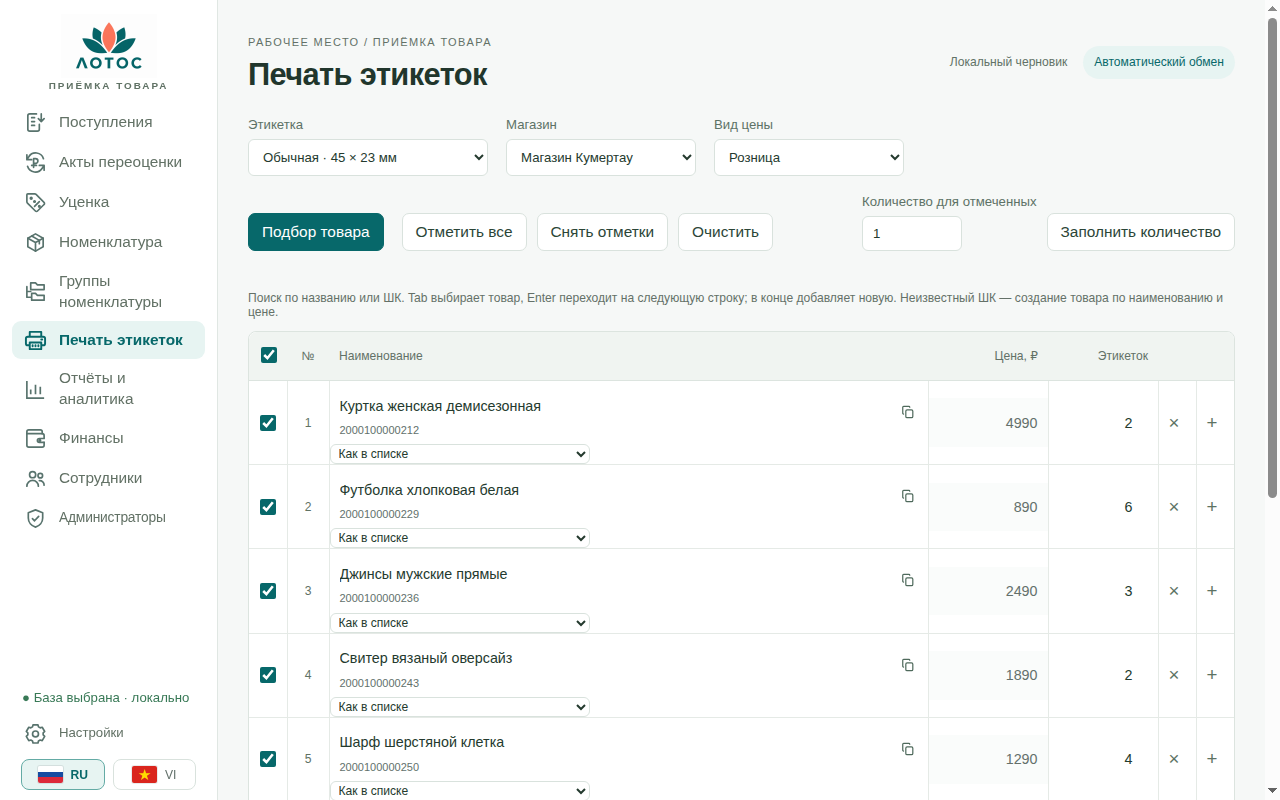Click the Поступления sidebar icon
1280x800 pixels.
[36, 122]
